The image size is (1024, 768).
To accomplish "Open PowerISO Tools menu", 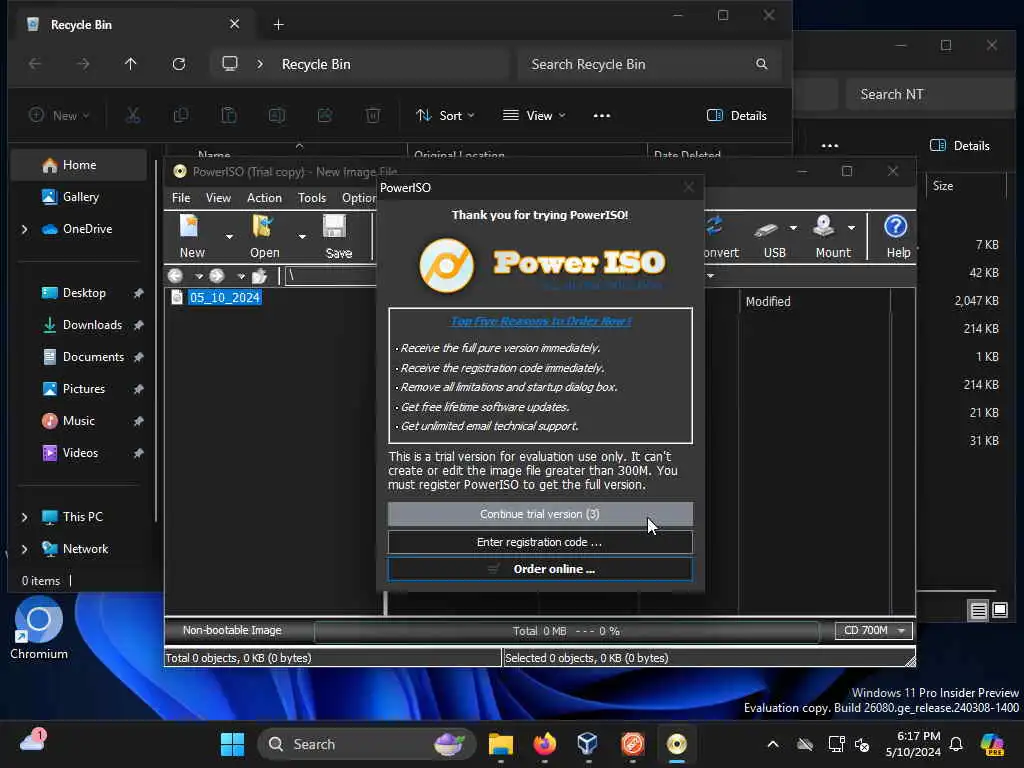I will click(312, 198).
